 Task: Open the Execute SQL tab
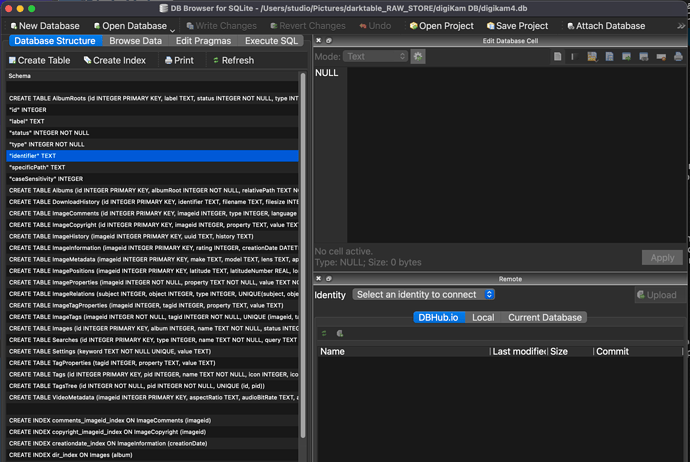point(270,41)
